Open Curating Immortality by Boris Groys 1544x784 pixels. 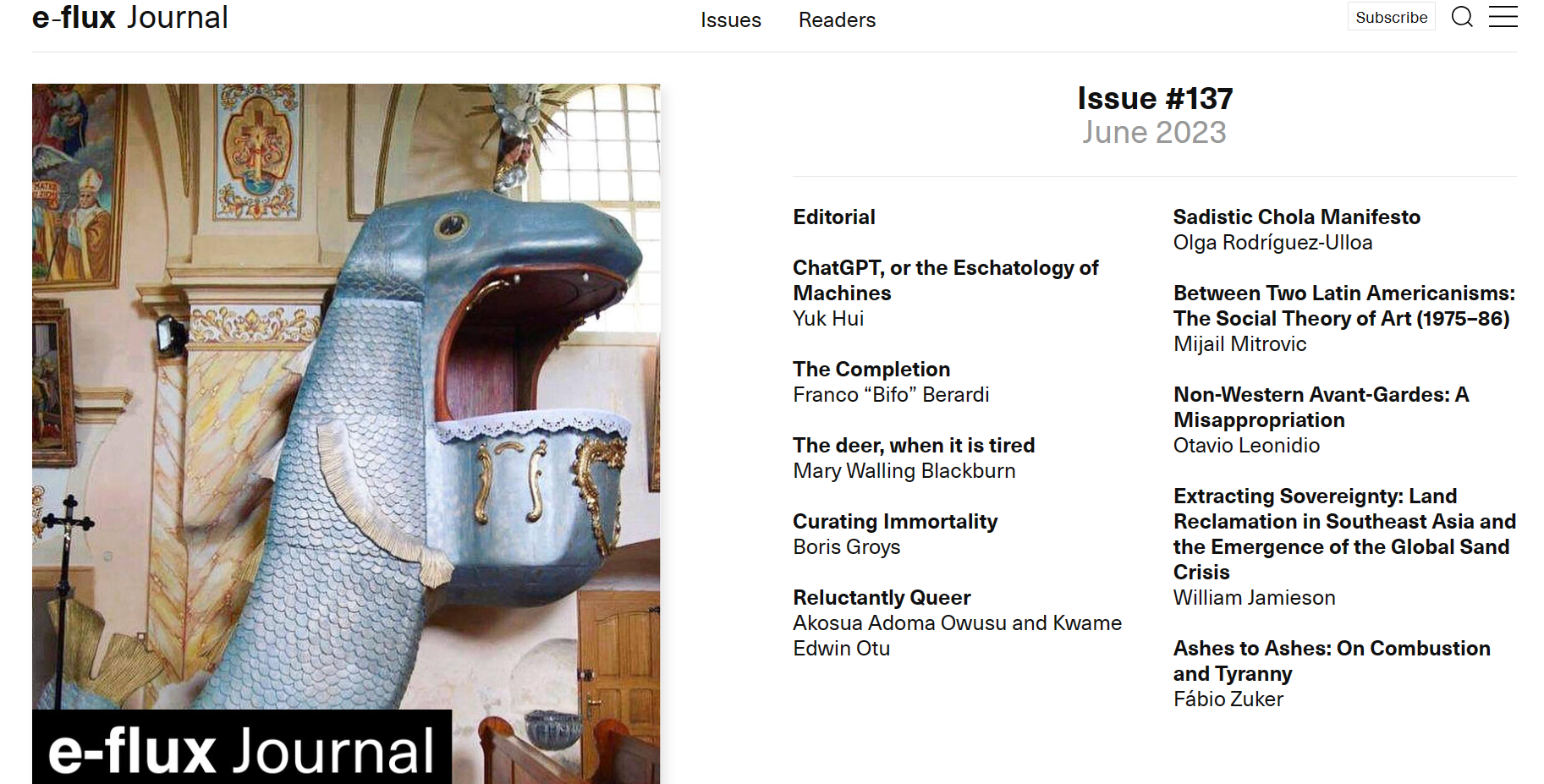(x=895, y=522)
